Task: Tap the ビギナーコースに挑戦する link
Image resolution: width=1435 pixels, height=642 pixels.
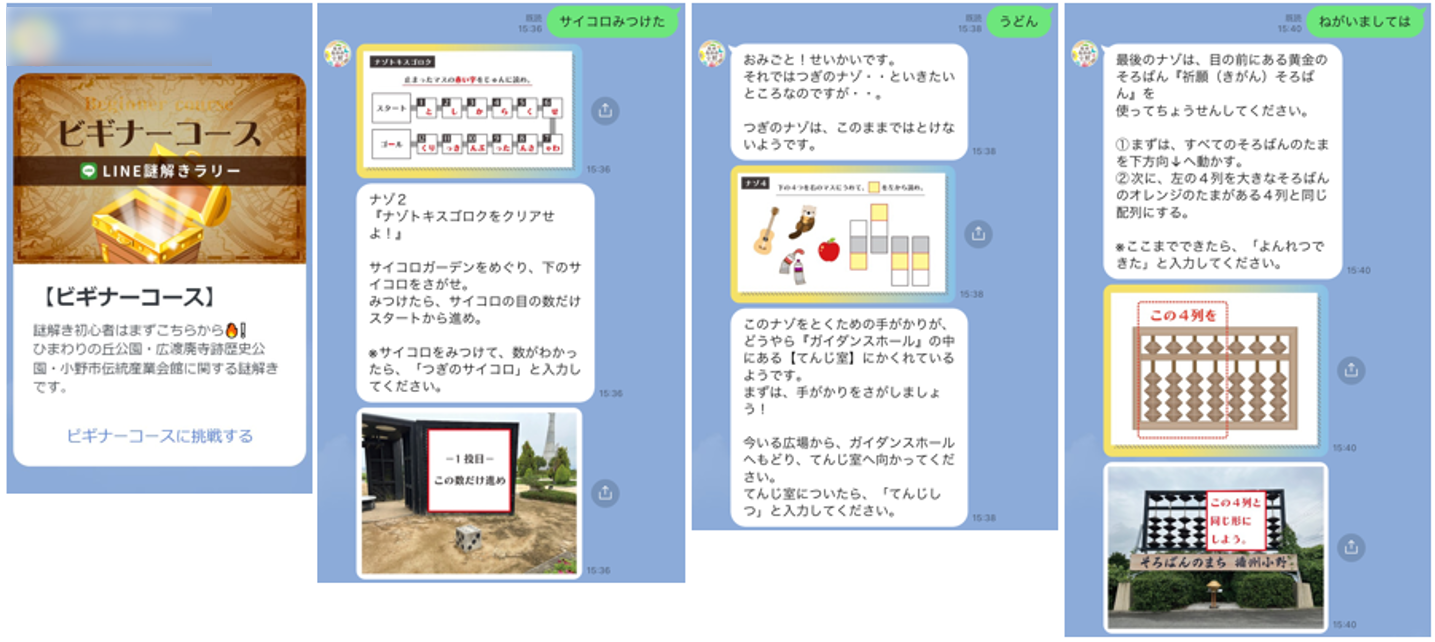Action: tap(160, 436)
